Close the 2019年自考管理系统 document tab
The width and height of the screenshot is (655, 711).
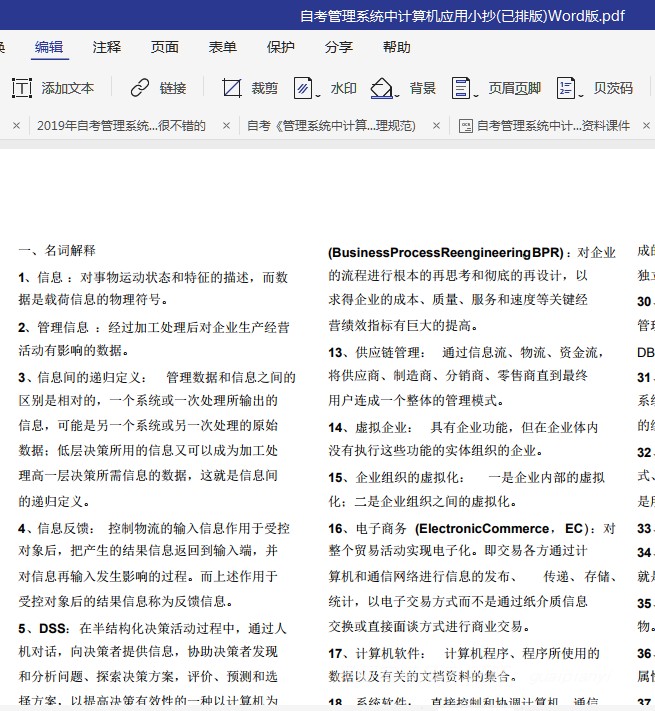tap(227, 126)
